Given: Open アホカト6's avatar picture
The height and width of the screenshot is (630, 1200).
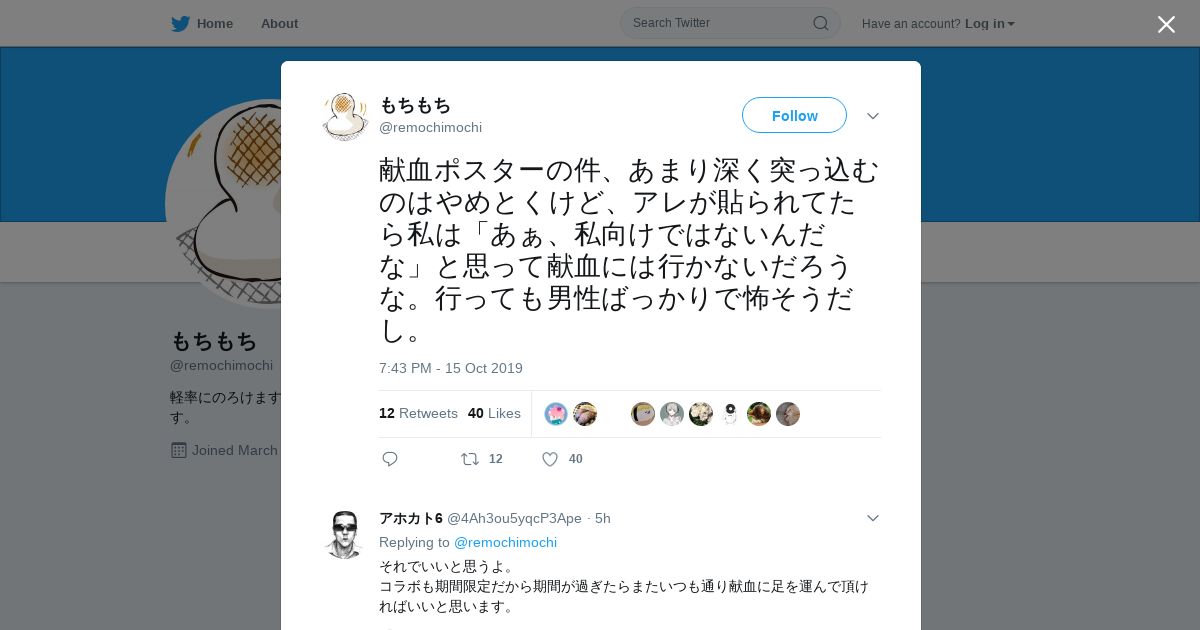Looking at the screenshot, I should pos(345,534).
